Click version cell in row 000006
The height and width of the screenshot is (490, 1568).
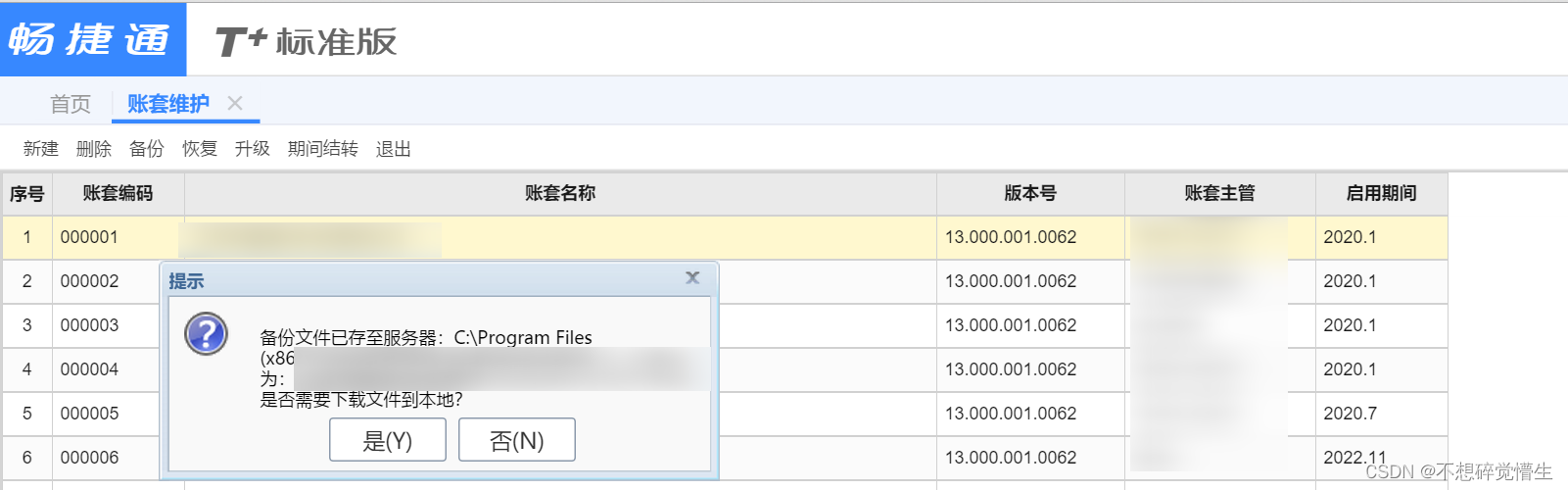point(1030,458)
